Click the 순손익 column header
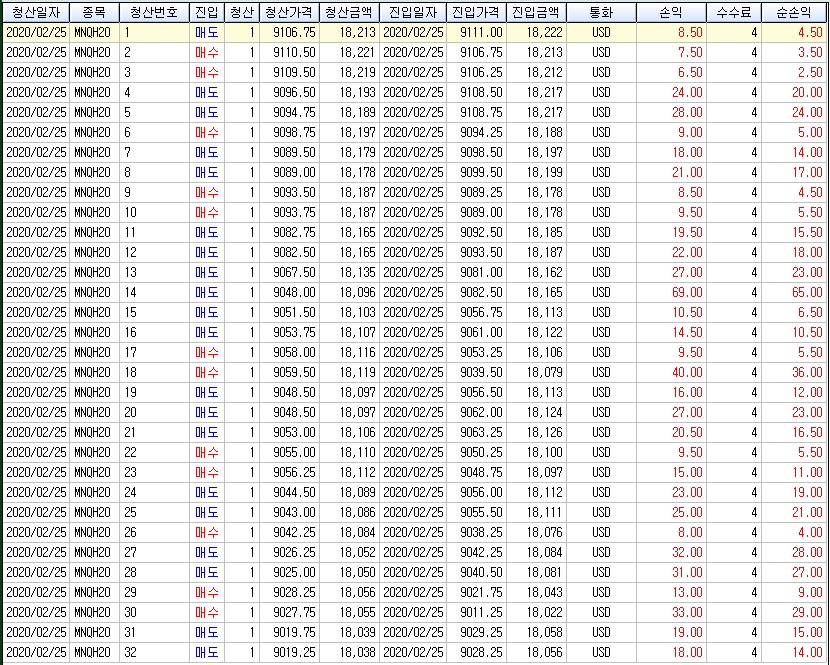The height and width of the screenshot is (665, 830). (794, 12)
